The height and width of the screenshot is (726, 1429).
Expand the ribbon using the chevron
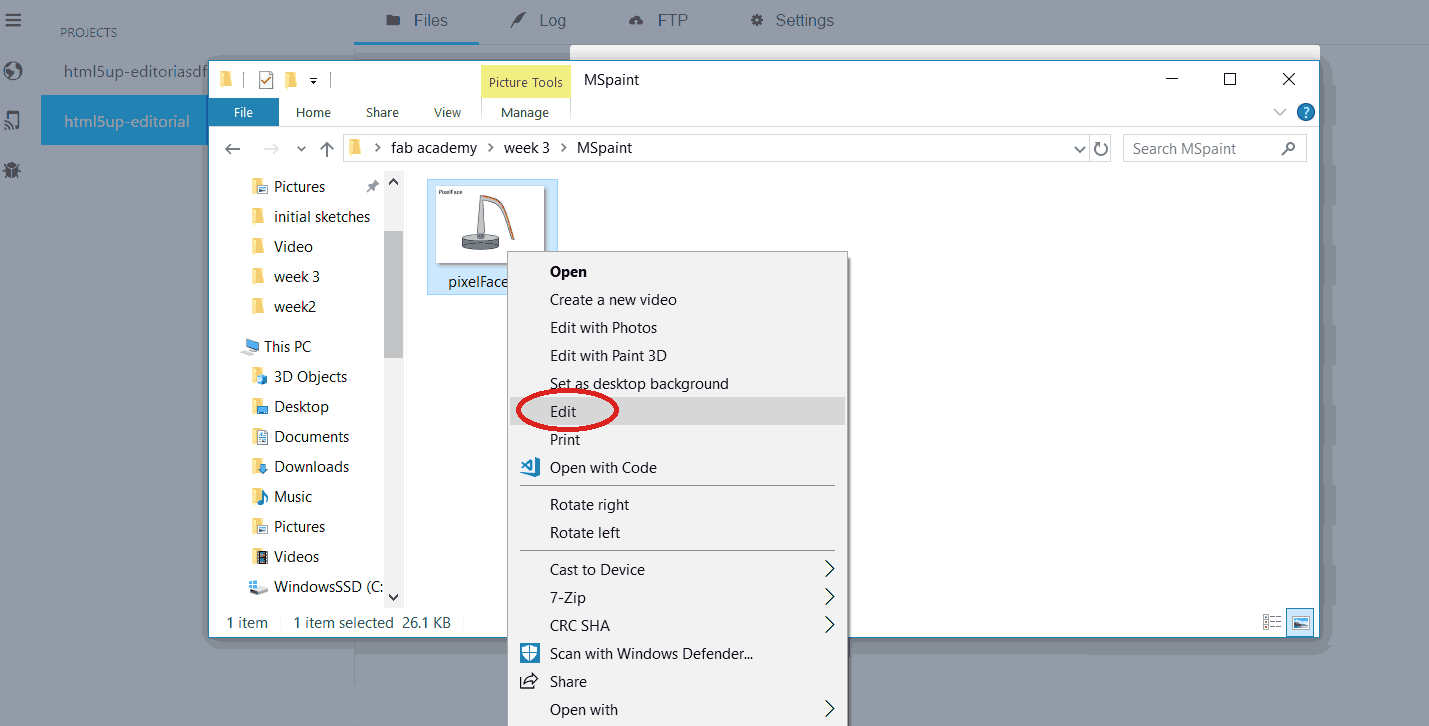[x=1280, y=112]
